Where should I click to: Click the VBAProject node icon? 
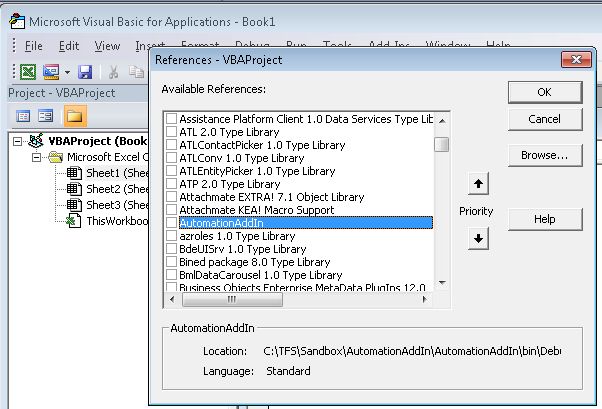[36, 141]
